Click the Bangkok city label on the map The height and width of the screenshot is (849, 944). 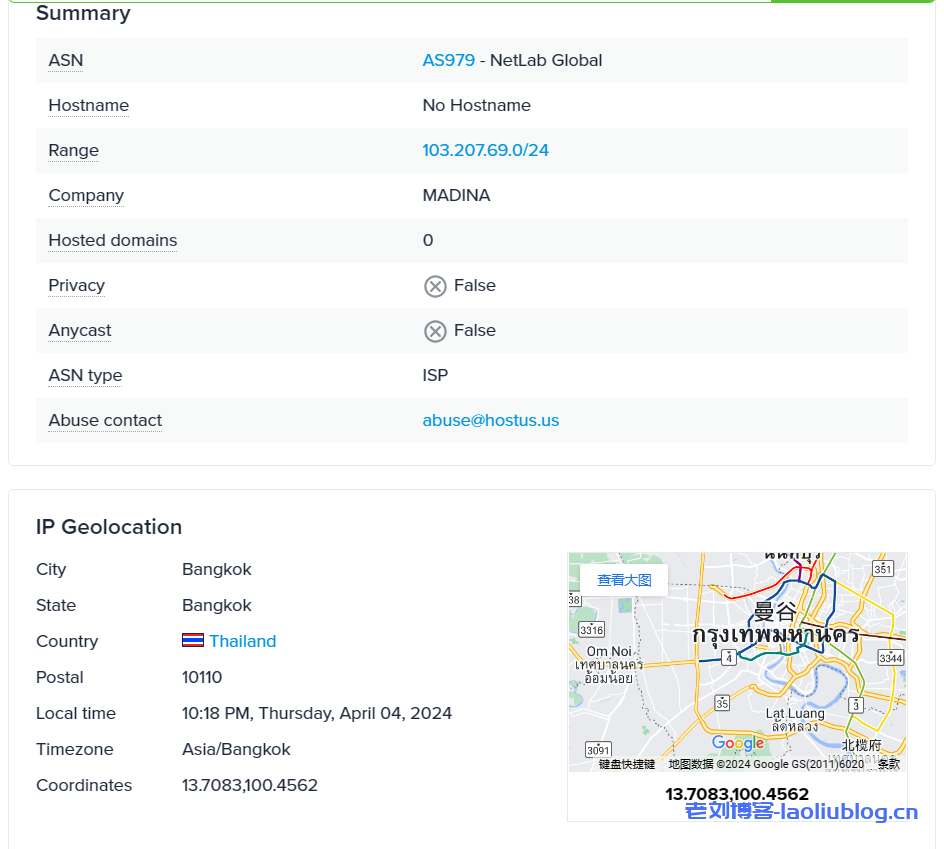[x=775, y=611]
